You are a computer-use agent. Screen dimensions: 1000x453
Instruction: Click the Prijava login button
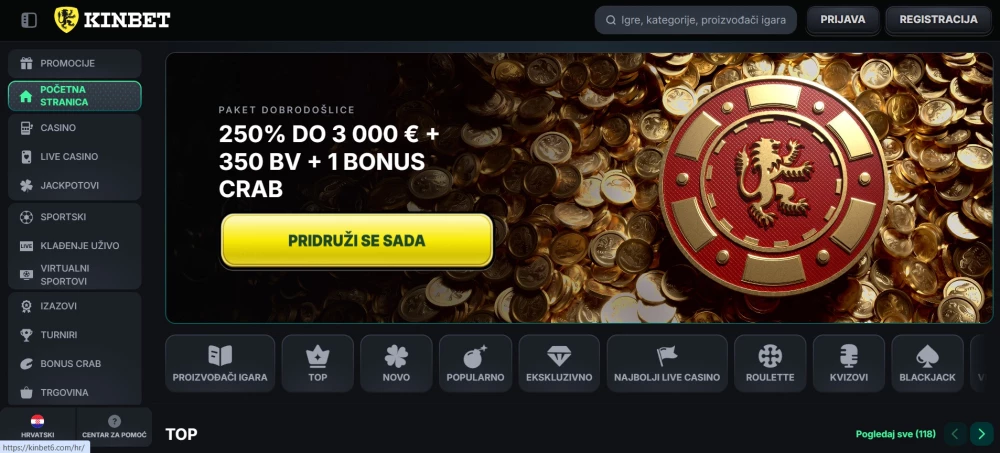[x=843, y=20]
